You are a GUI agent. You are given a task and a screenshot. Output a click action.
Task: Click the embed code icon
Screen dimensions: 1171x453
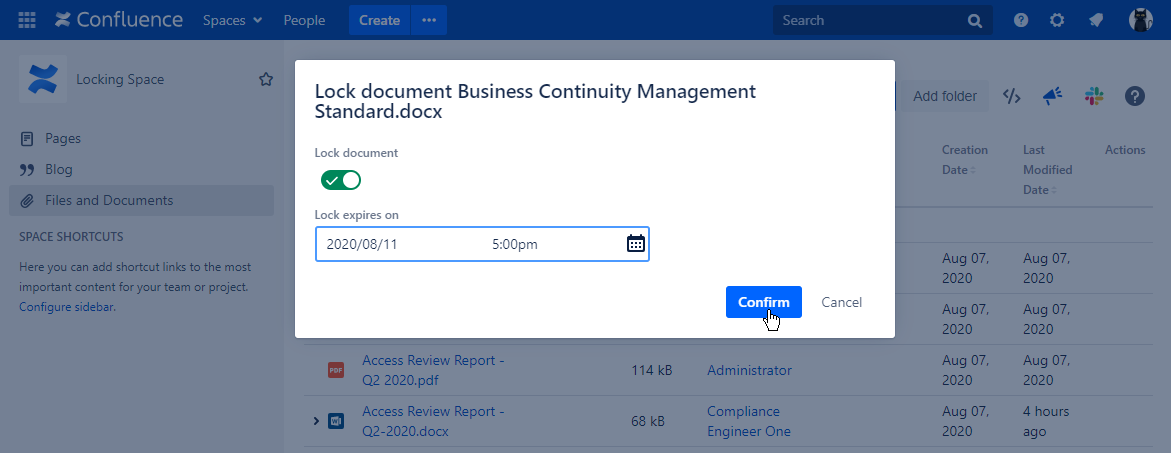click(x=1012, y=96)
